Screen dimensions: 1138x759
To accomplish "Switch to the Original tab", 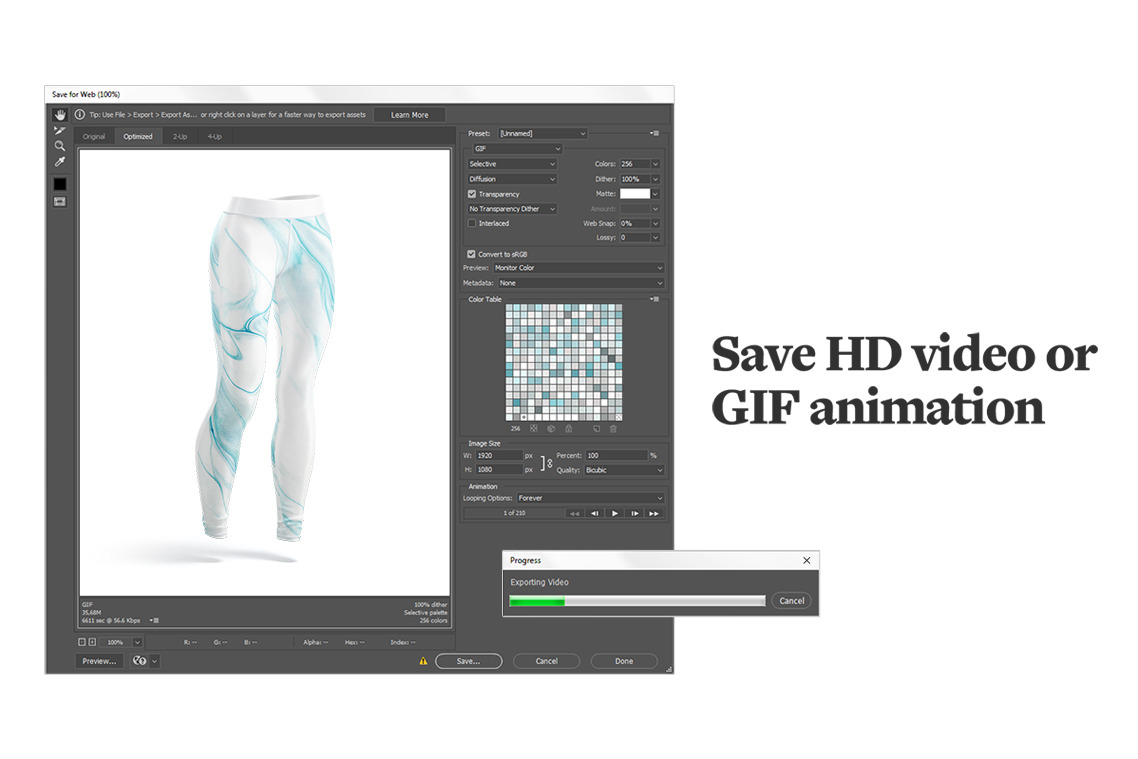I will (94, 136).
